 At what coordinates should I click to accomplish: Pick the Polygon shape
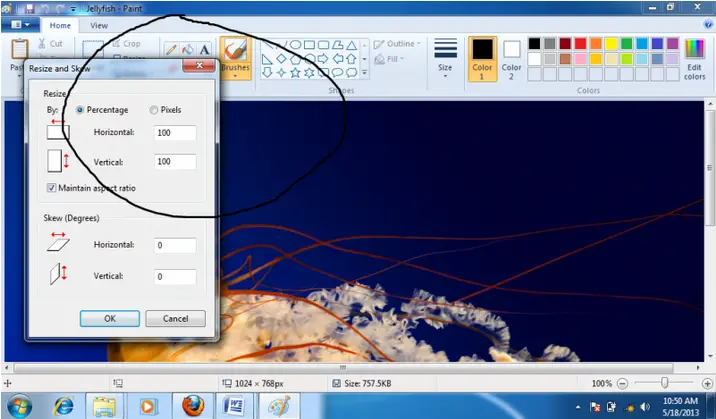337,45
